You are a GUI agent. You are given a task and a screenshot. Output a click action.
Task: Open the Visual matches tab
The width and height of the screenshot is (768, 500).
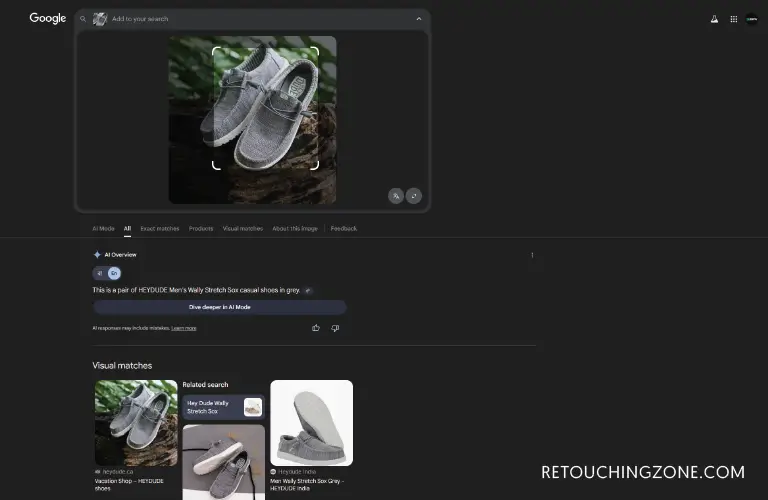pos(243,229)
